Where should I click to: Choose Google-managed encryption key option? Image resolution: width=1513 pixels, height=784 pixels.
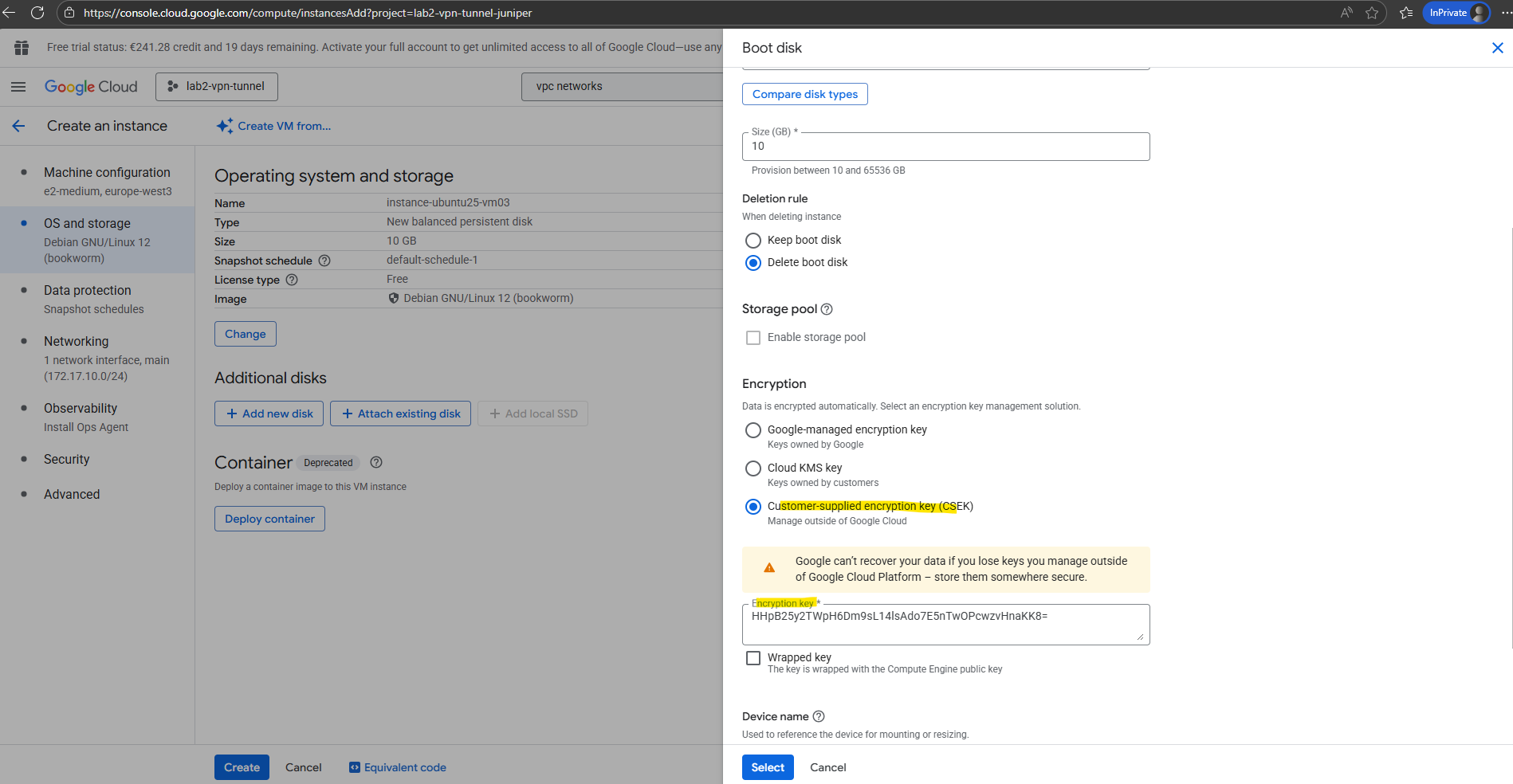[753, 430]
